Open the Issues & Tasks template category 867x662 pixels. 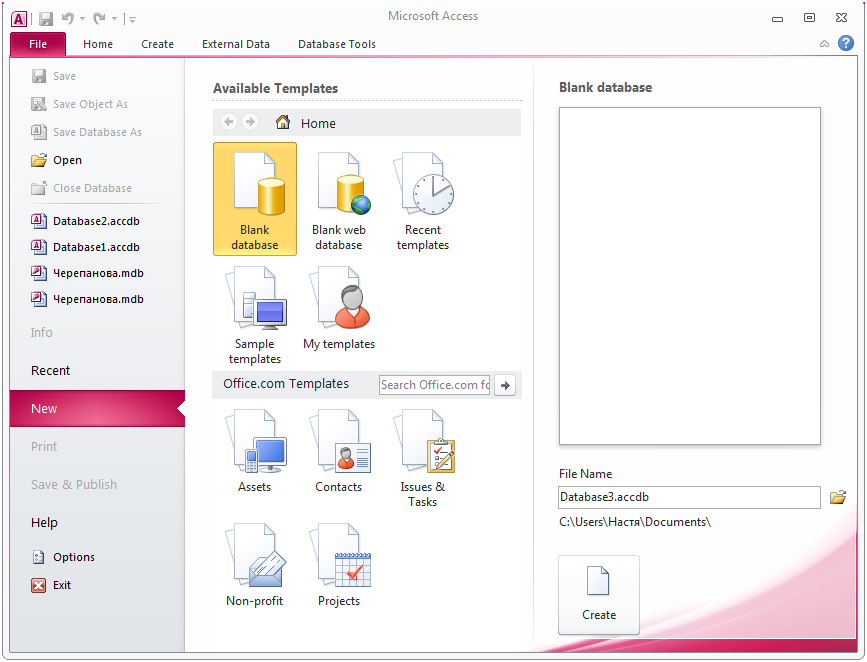(423, 458)
